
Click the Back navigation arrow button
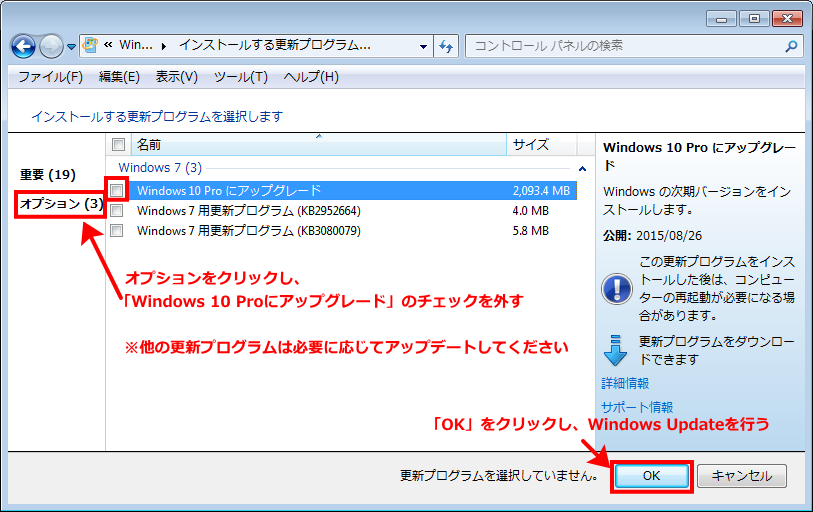tap(23, 47)
